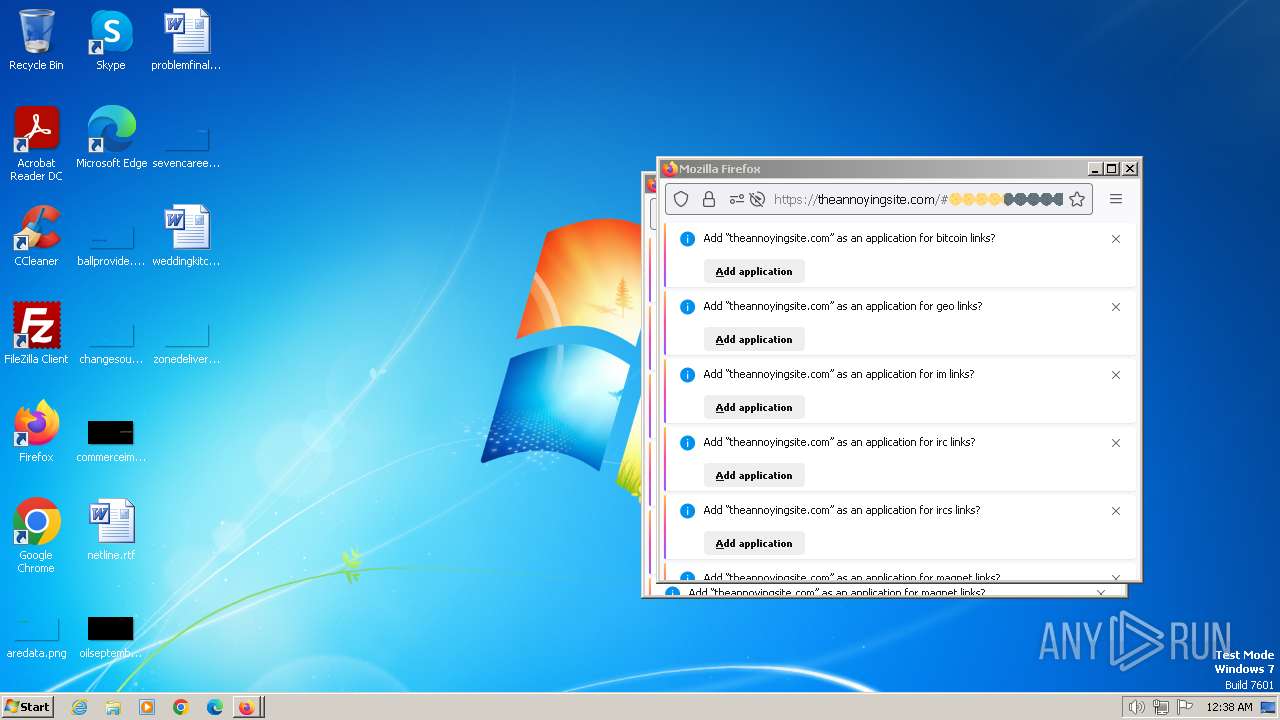Dismiss the bitcoin links notification
1280x720 pixels.
point(1116,239)
